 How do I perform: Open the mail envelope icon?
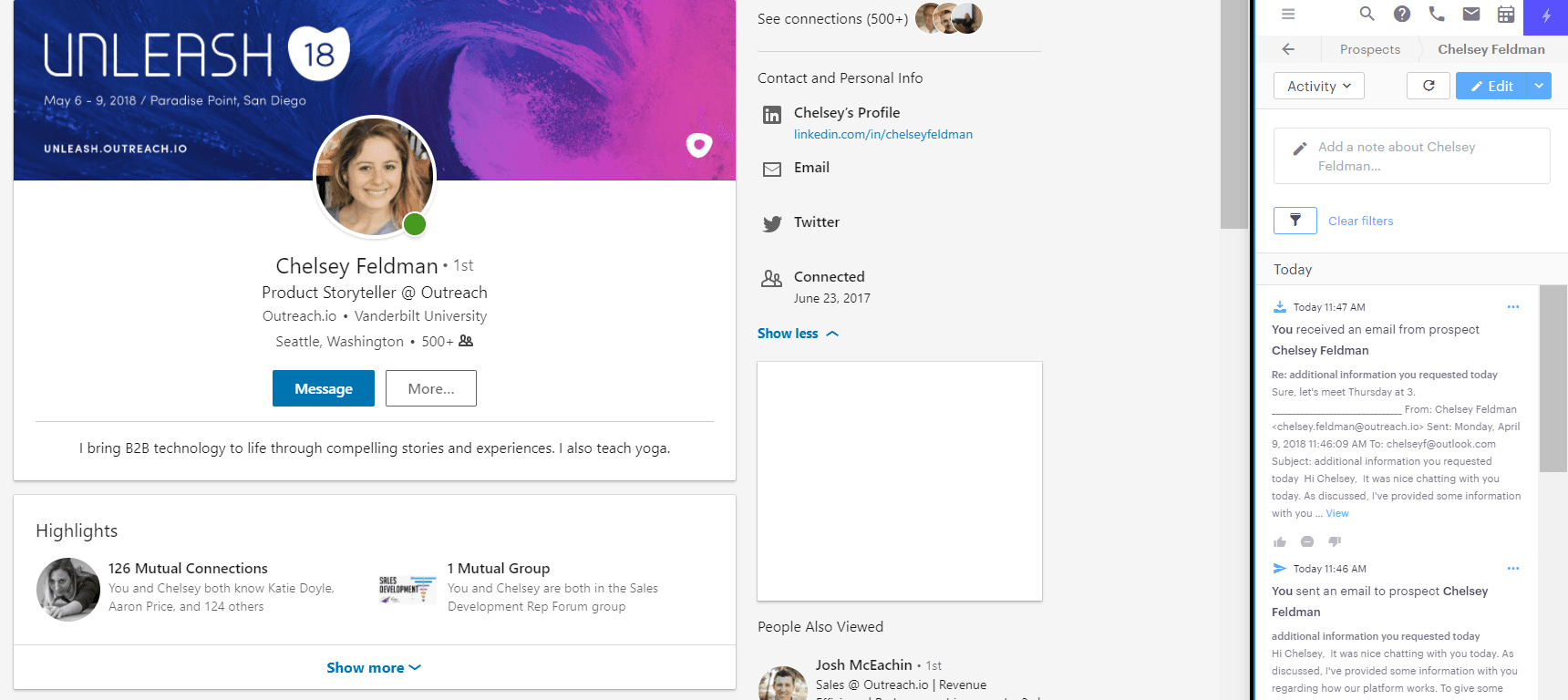(x=1471, y=14)
